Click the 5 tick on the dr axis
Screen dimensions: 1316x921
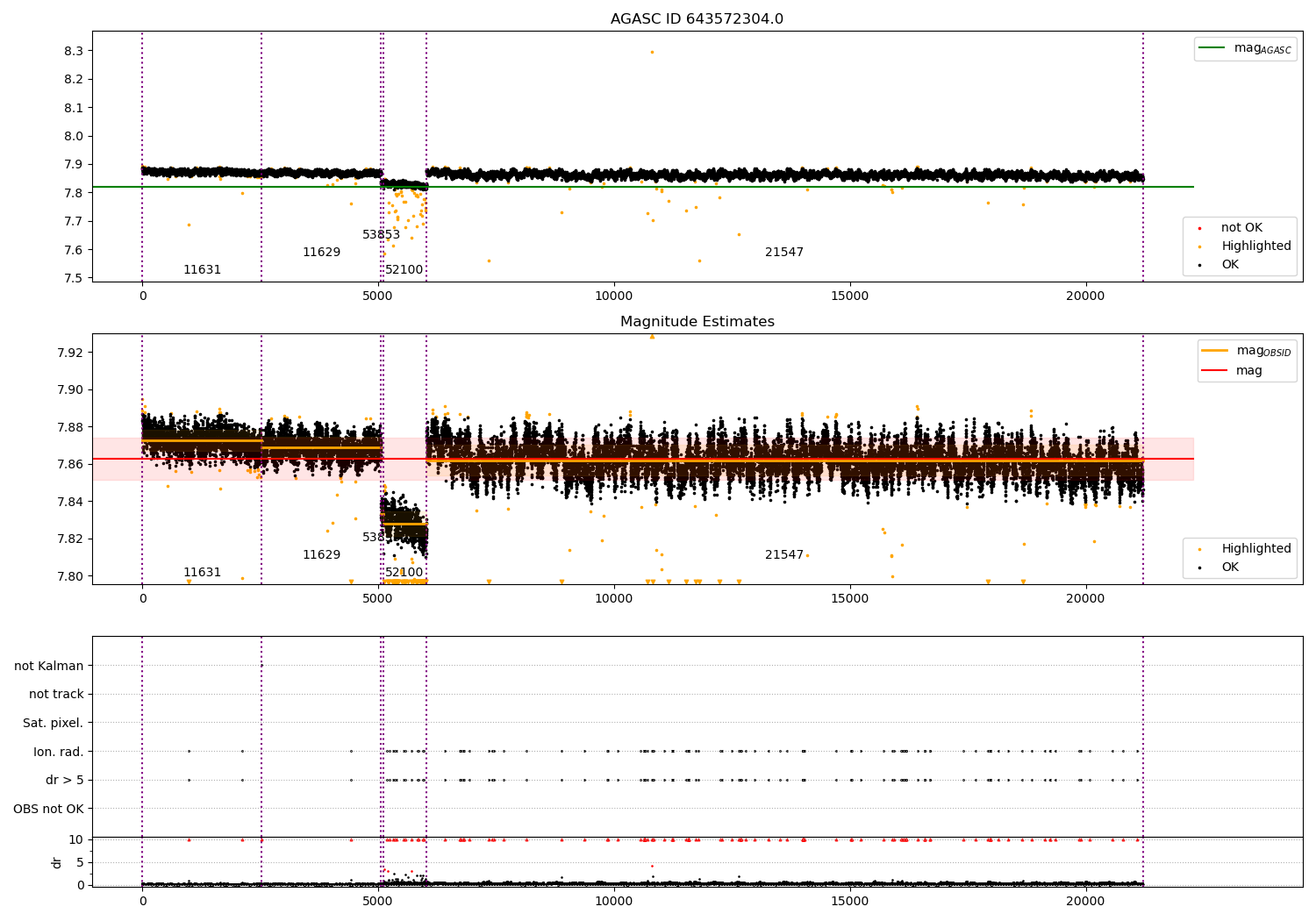tap(80, 863)
